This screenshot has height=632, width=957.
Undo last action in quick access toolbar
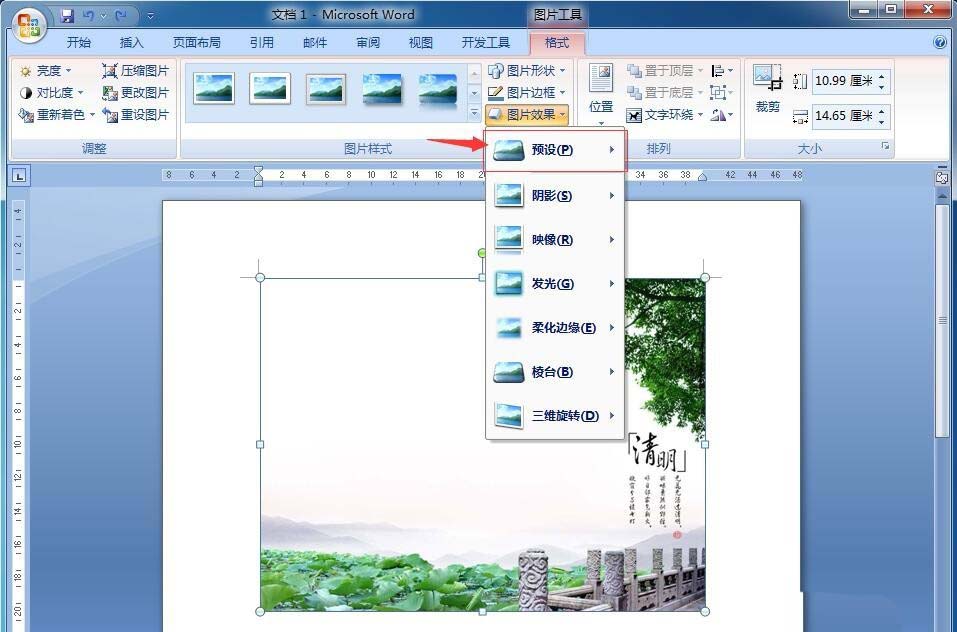click(x=88, y=15)
